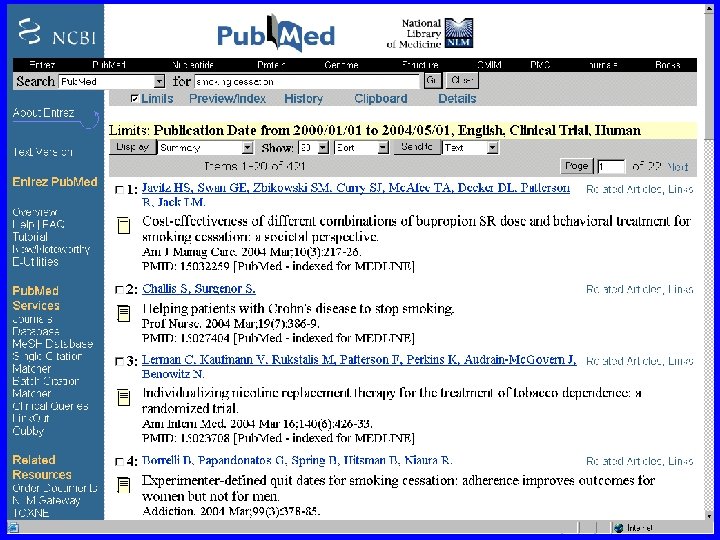Open the Details tab
Image resolution: width=720 pixels, height=540 pixels.
point(457,98)
